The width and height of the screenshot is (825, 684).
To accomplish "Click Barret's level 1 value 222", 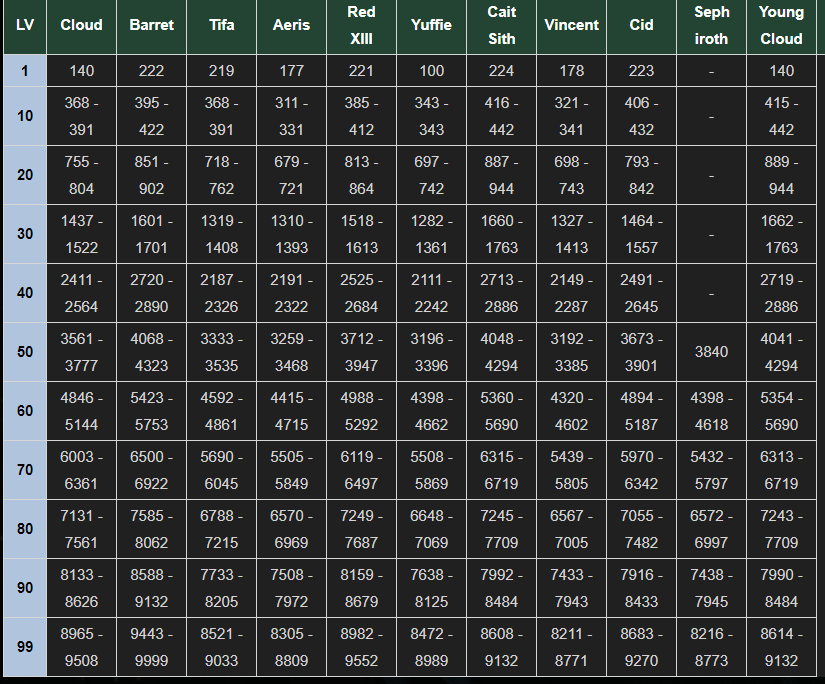I will point(152,71).
